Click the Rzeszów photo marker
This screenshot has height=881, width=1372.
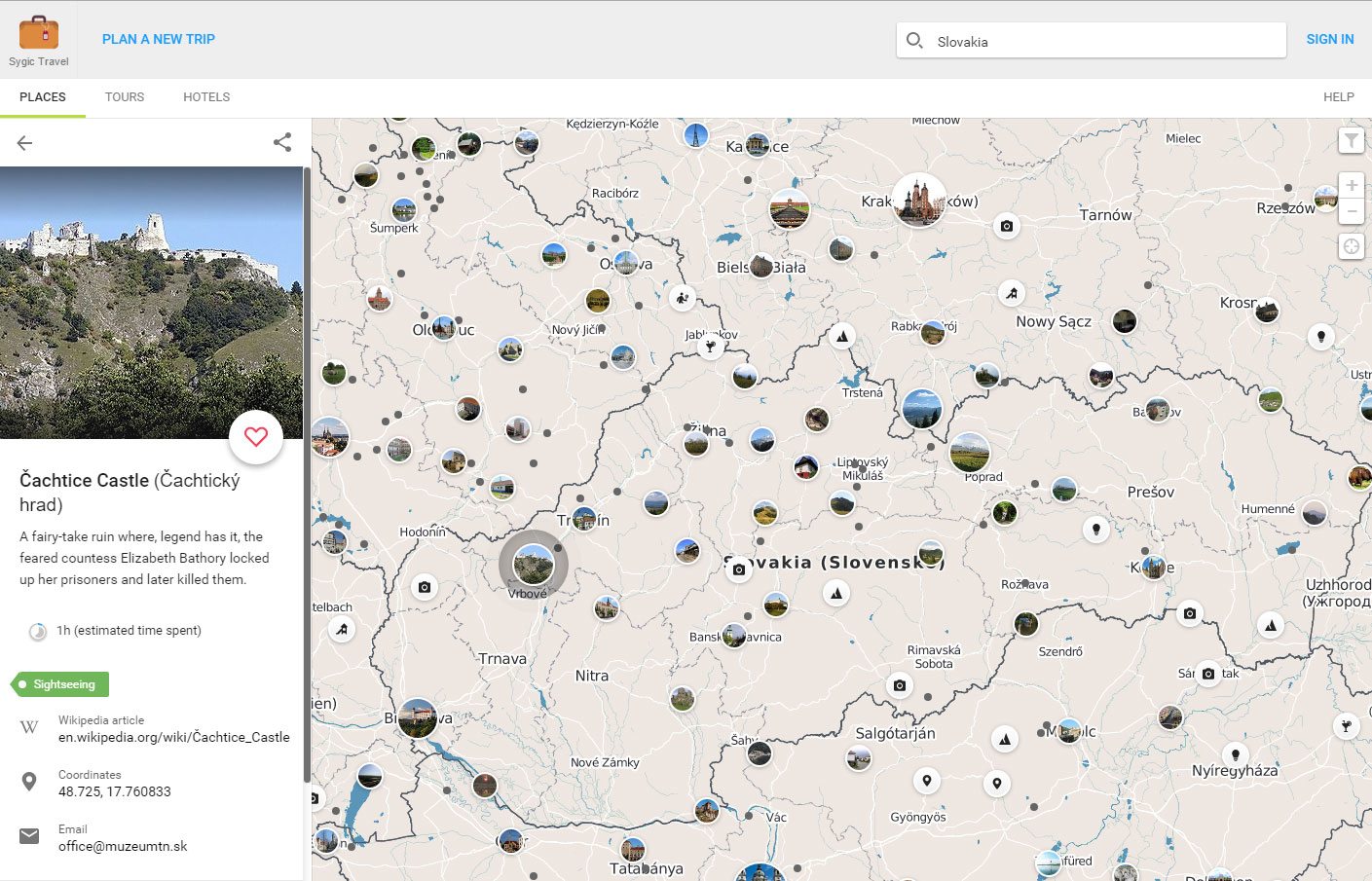pyautogui.click(x=1326, y=199)
